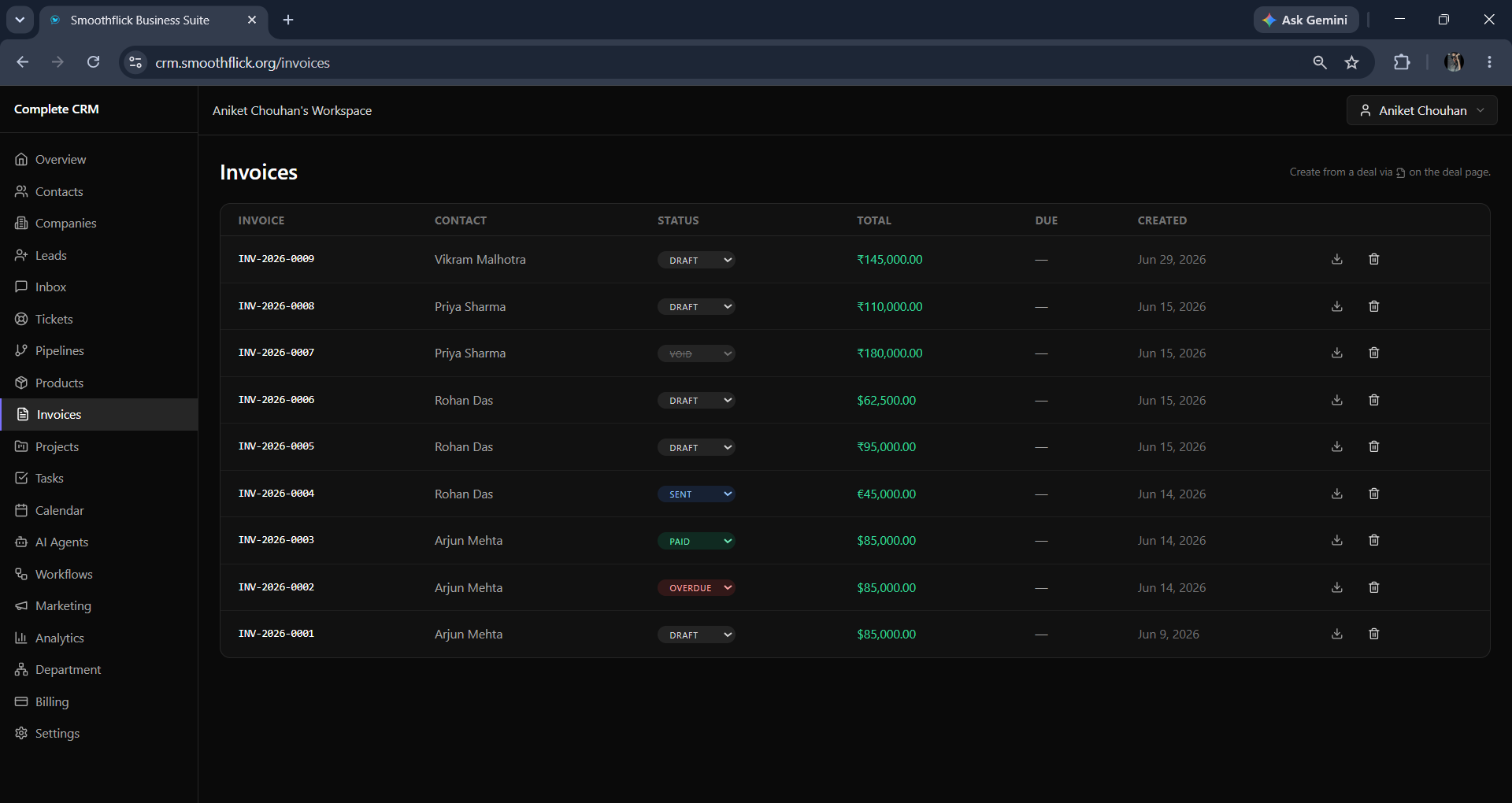Image resolution: width=1512 pixels, height=803 pixels.
Task: Delete invoice INV-2026-0009
Action: 1373,259
